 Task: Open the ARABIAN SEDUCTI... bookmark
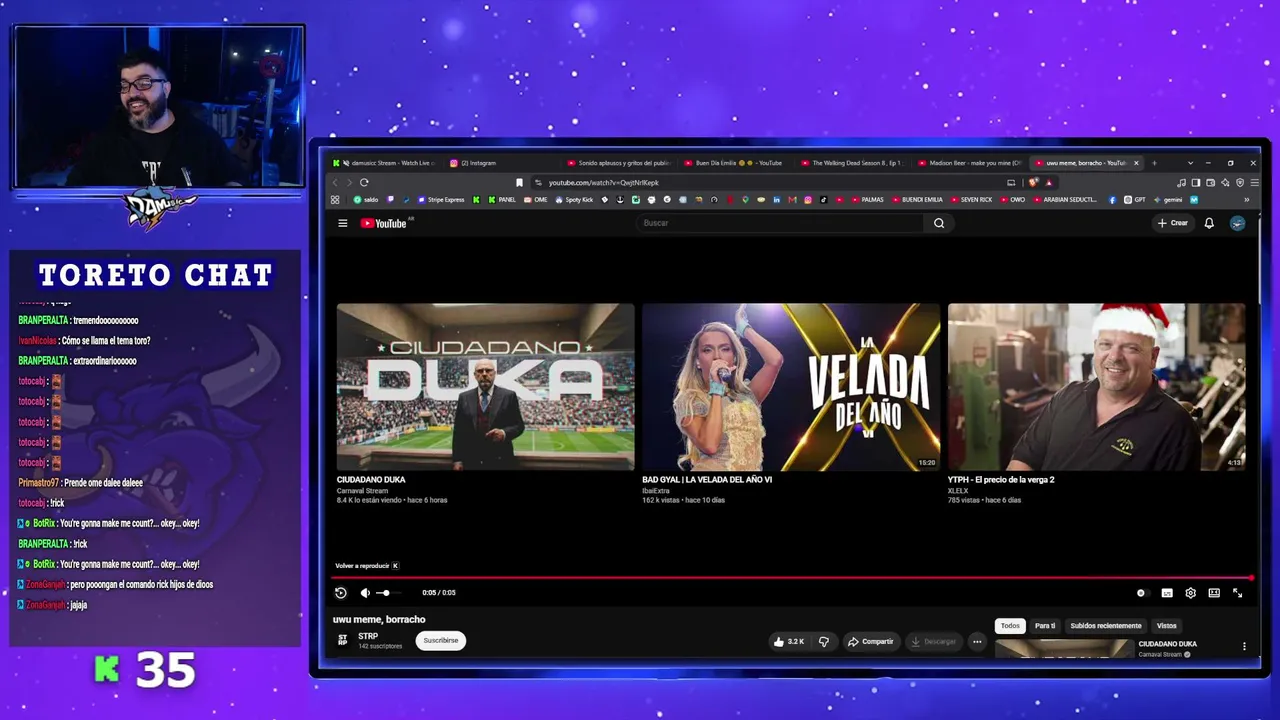click(x=1065, y=200)
